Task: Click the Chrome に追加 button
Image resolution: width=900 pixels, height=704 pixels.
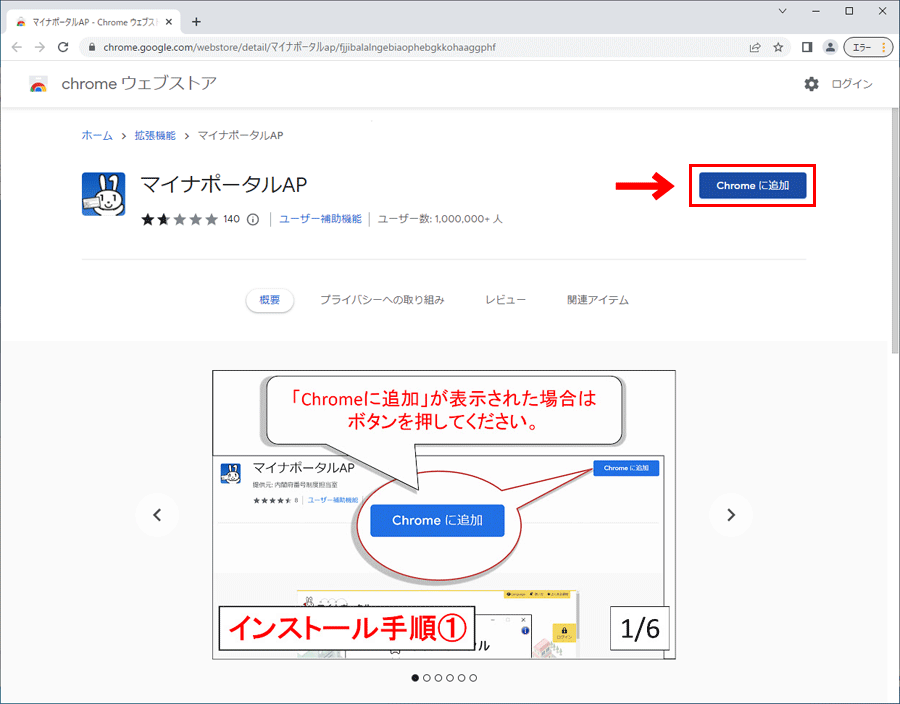Action: pos(752,186)
